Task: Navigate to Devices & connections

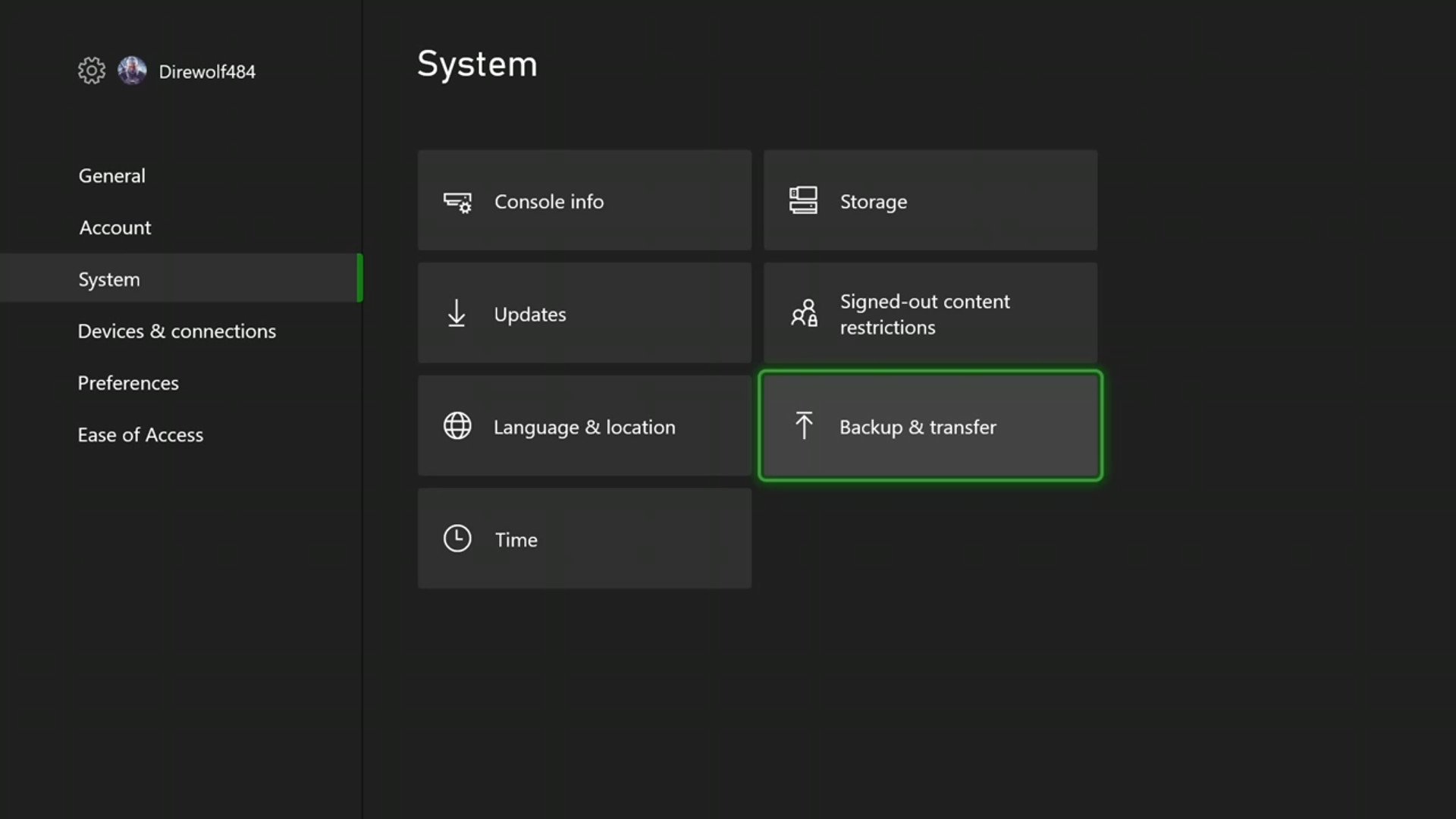Action: (x=177, y=330)
